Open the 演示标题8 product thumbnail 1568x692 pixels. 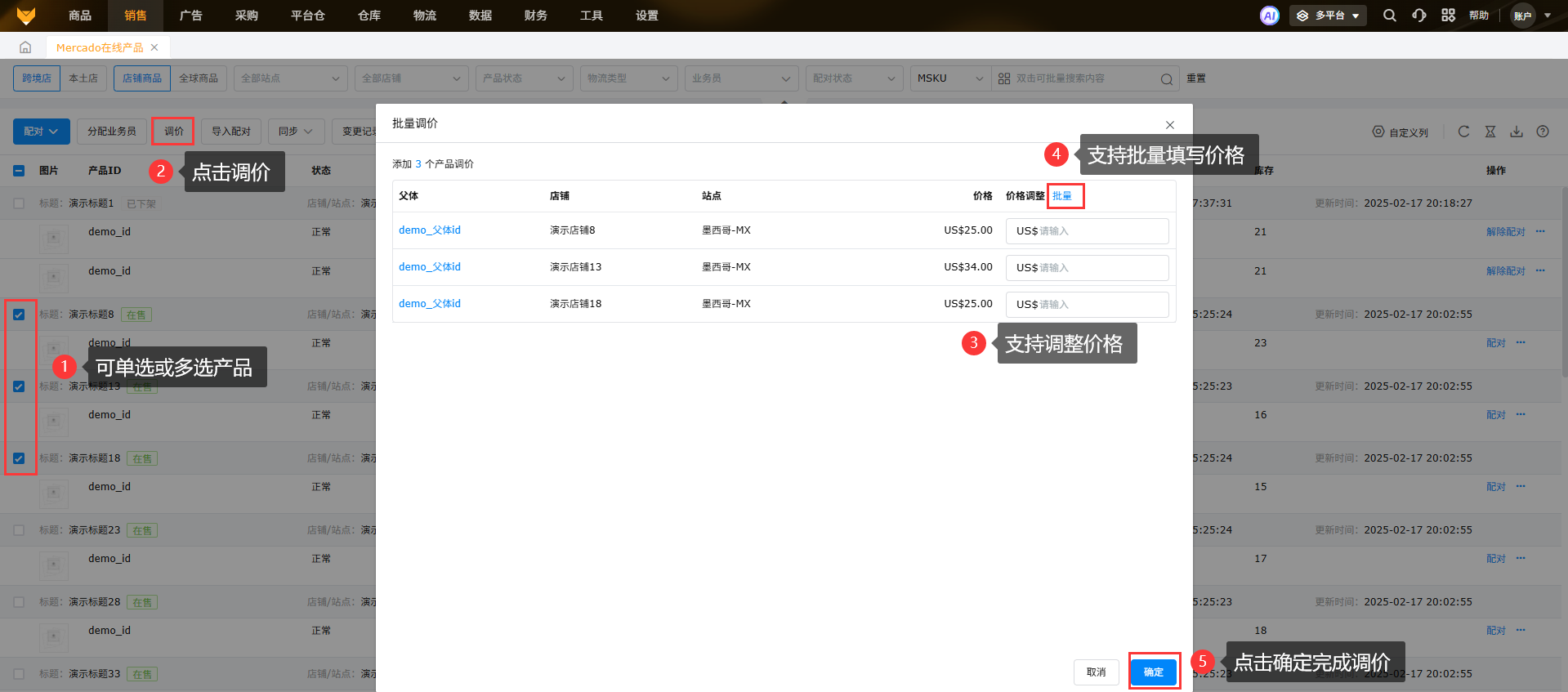click(53, 348)
